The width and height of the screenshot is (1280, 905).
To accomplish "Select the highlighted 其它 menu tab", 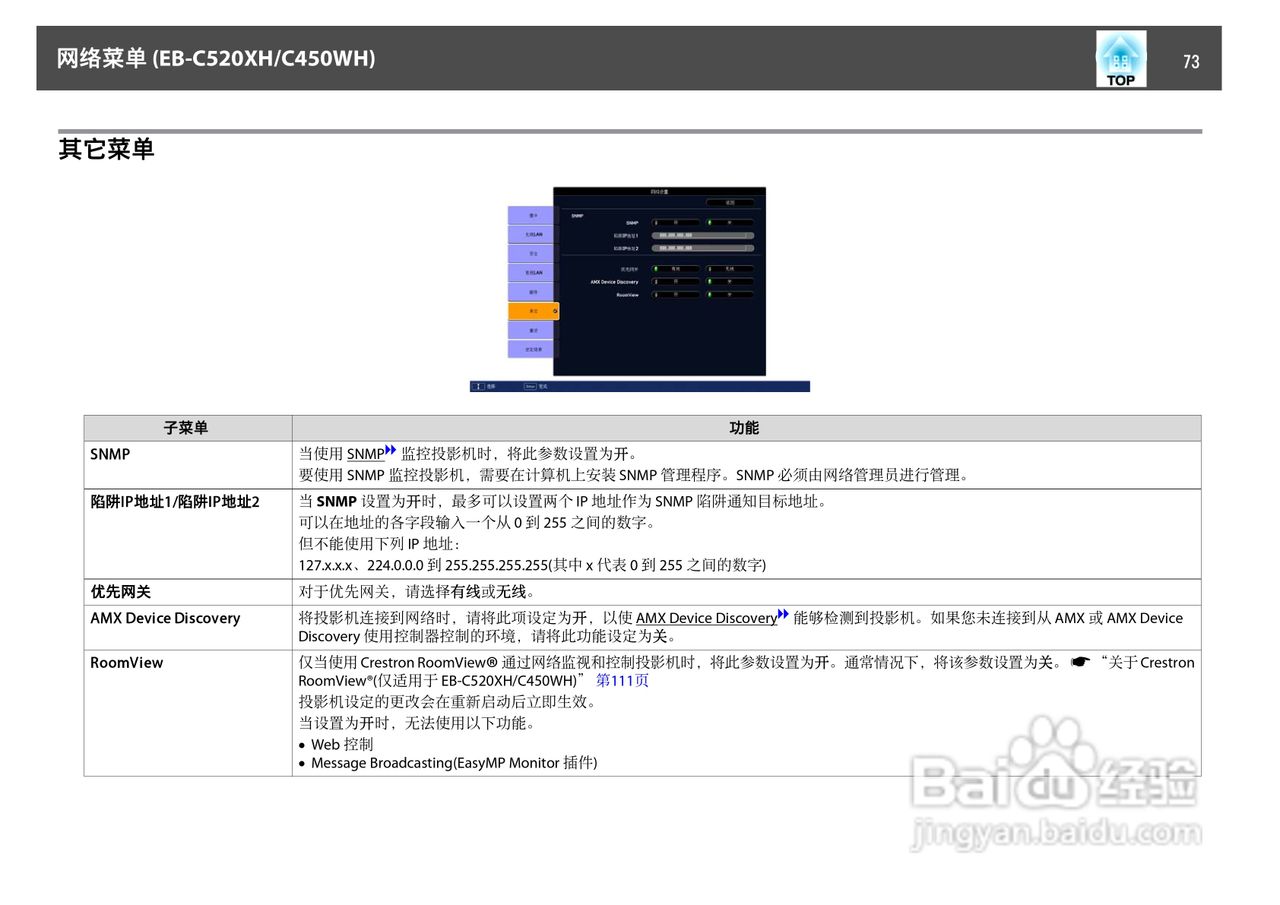I will tap(532, 311).
